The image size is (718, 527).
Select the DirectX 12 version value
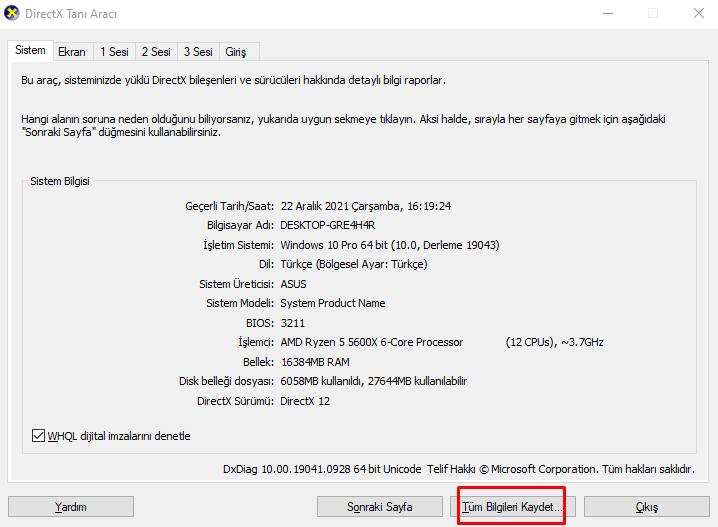305,401
